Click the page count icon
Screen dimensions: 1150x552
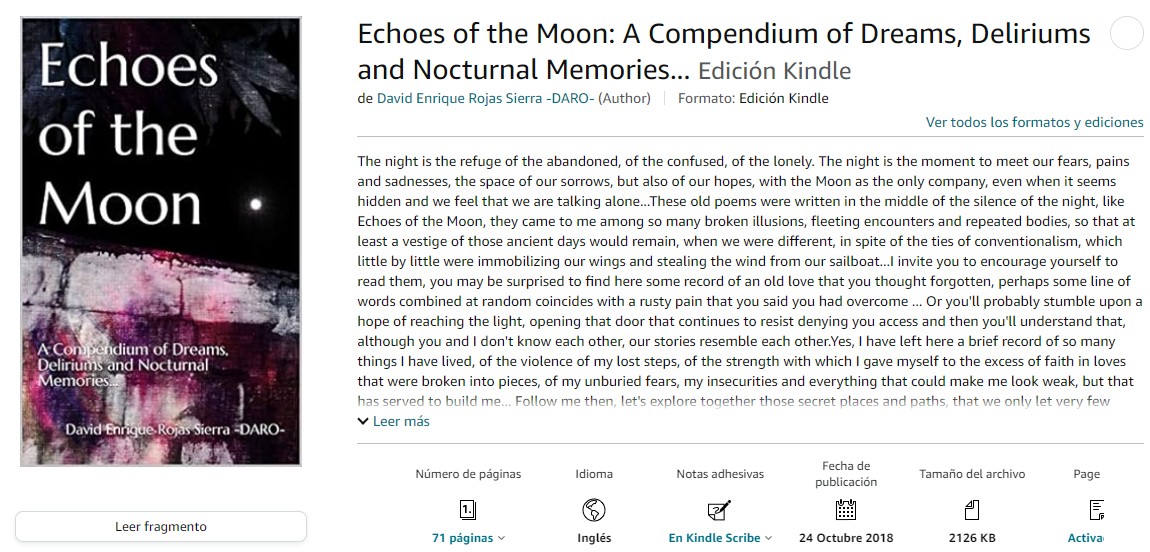tap(467, 510)
